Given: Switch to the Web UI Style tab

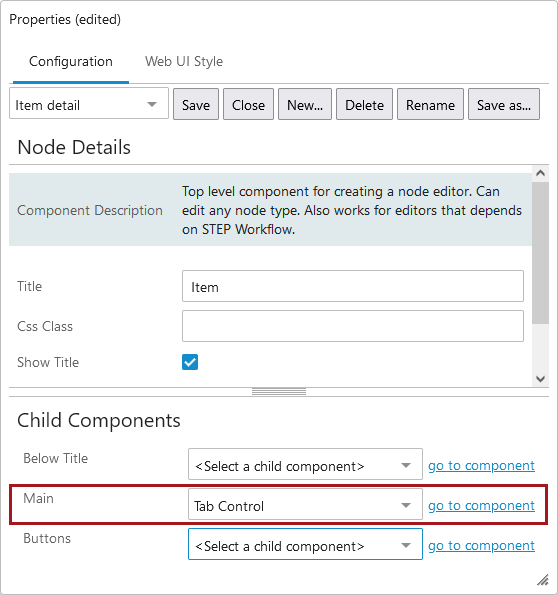Looking at the screenshot, I should point(184,61).
